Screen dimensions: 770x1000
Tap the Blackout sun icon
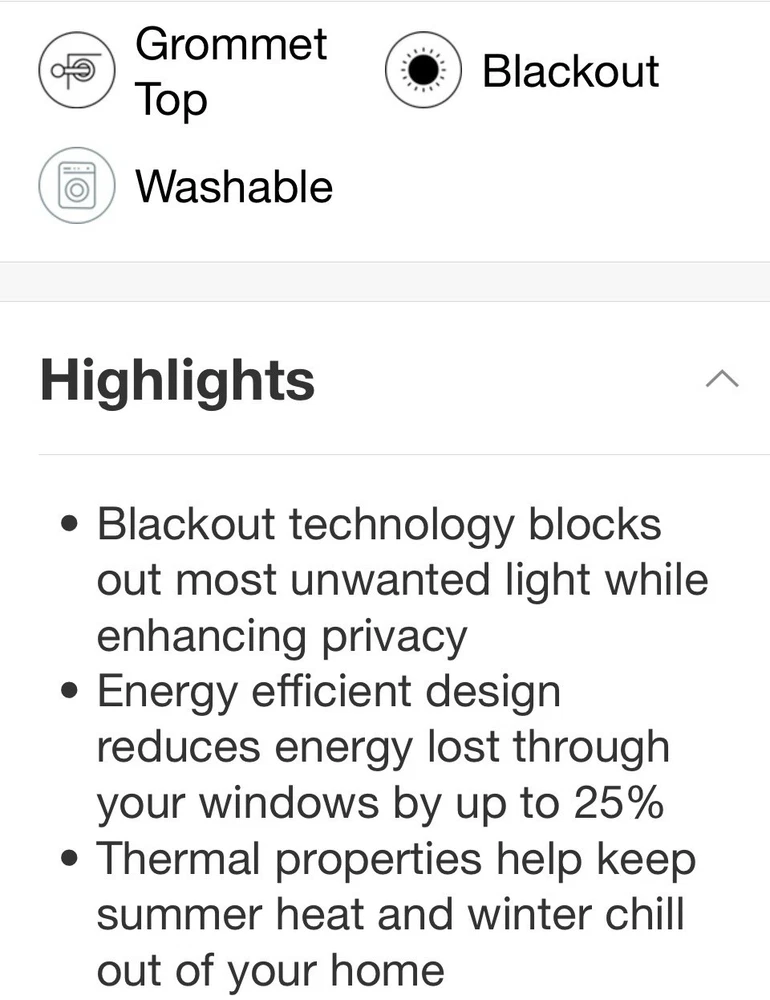(423, 71)
